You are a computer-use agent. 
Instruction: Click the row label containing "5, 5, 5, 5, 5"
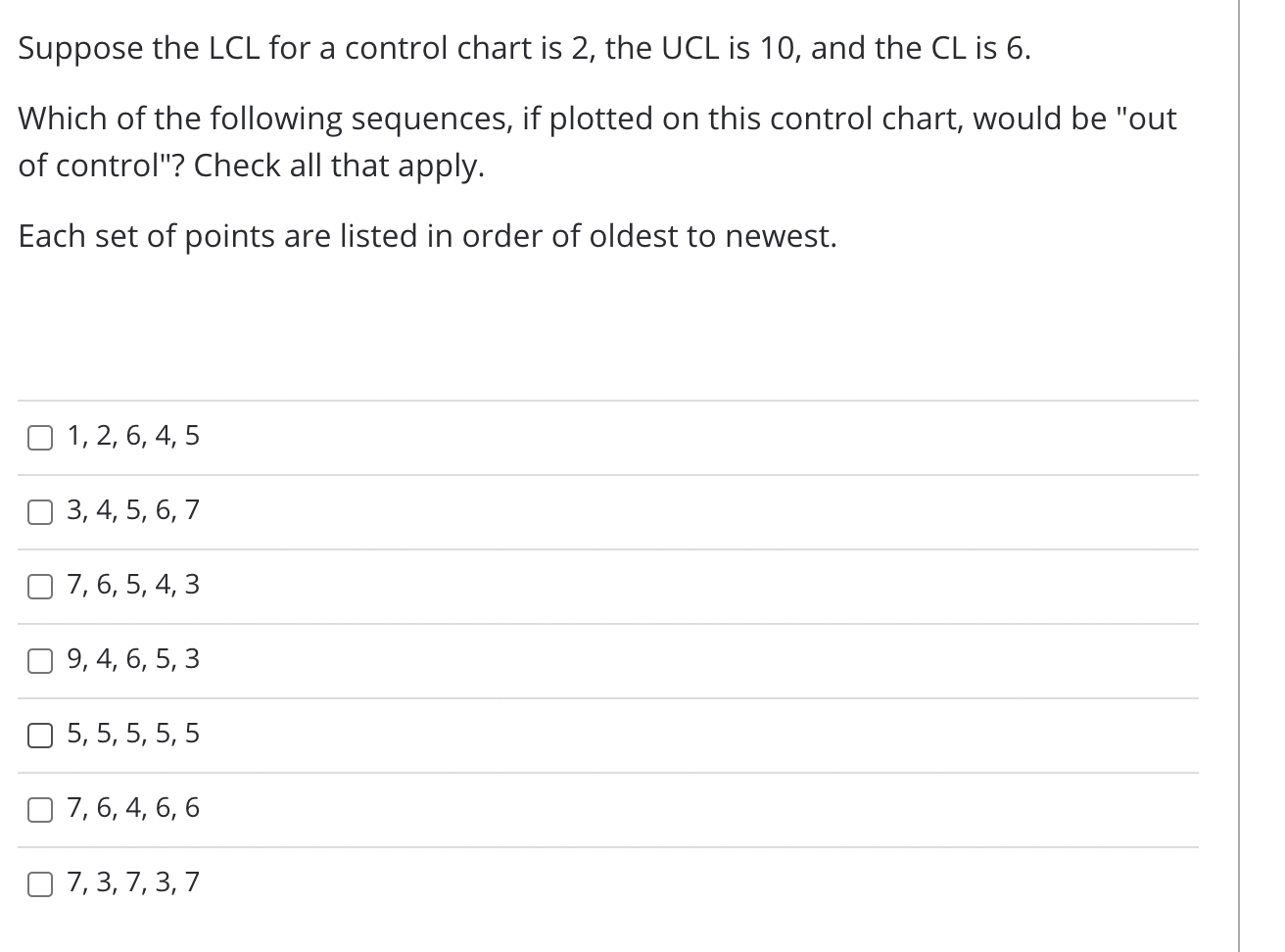click(x=132, y=734)
